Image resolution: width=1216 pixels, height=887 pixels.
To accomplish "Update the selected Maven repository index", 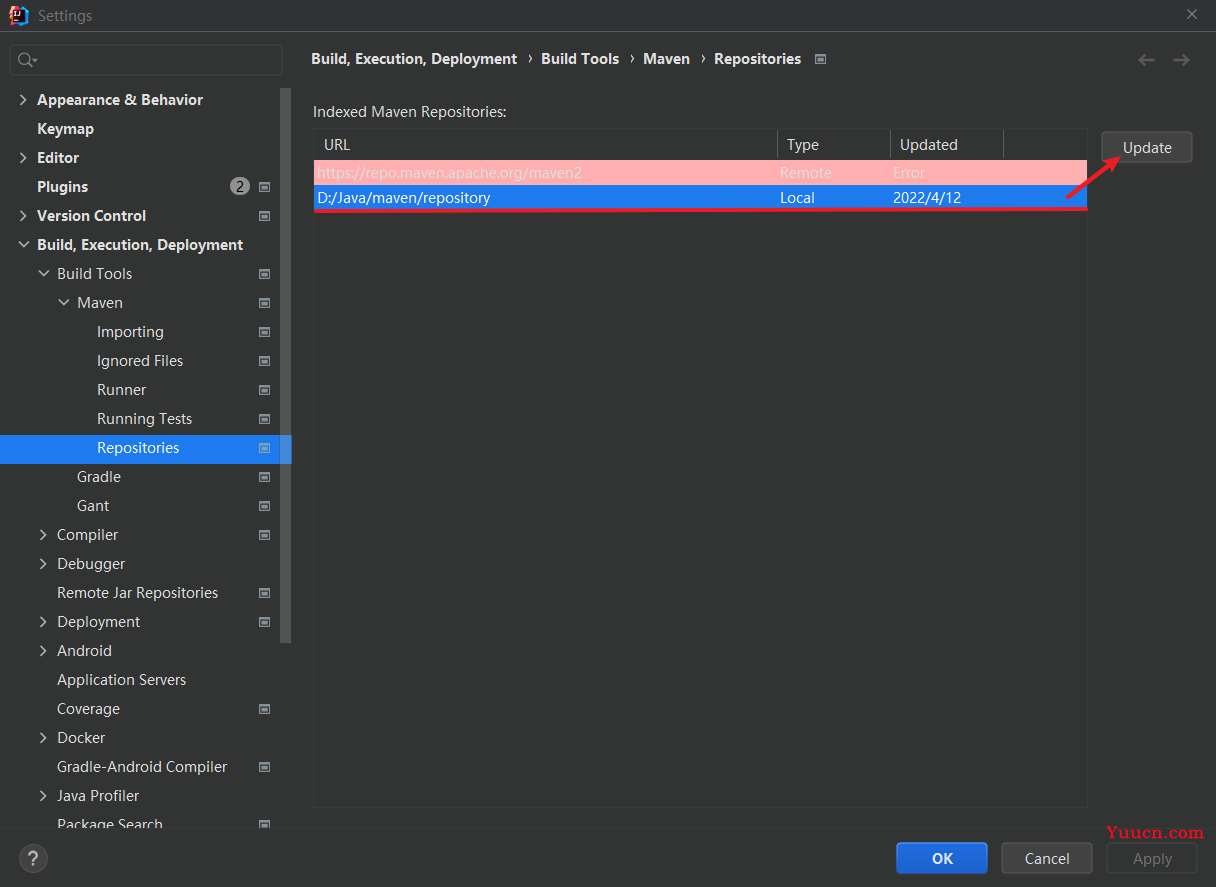I will coord(1147,147).
